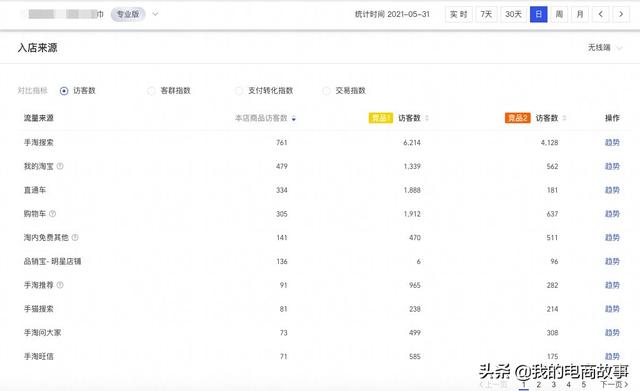
Task: Click the previous period arrow icon
Action: (600, 14)
